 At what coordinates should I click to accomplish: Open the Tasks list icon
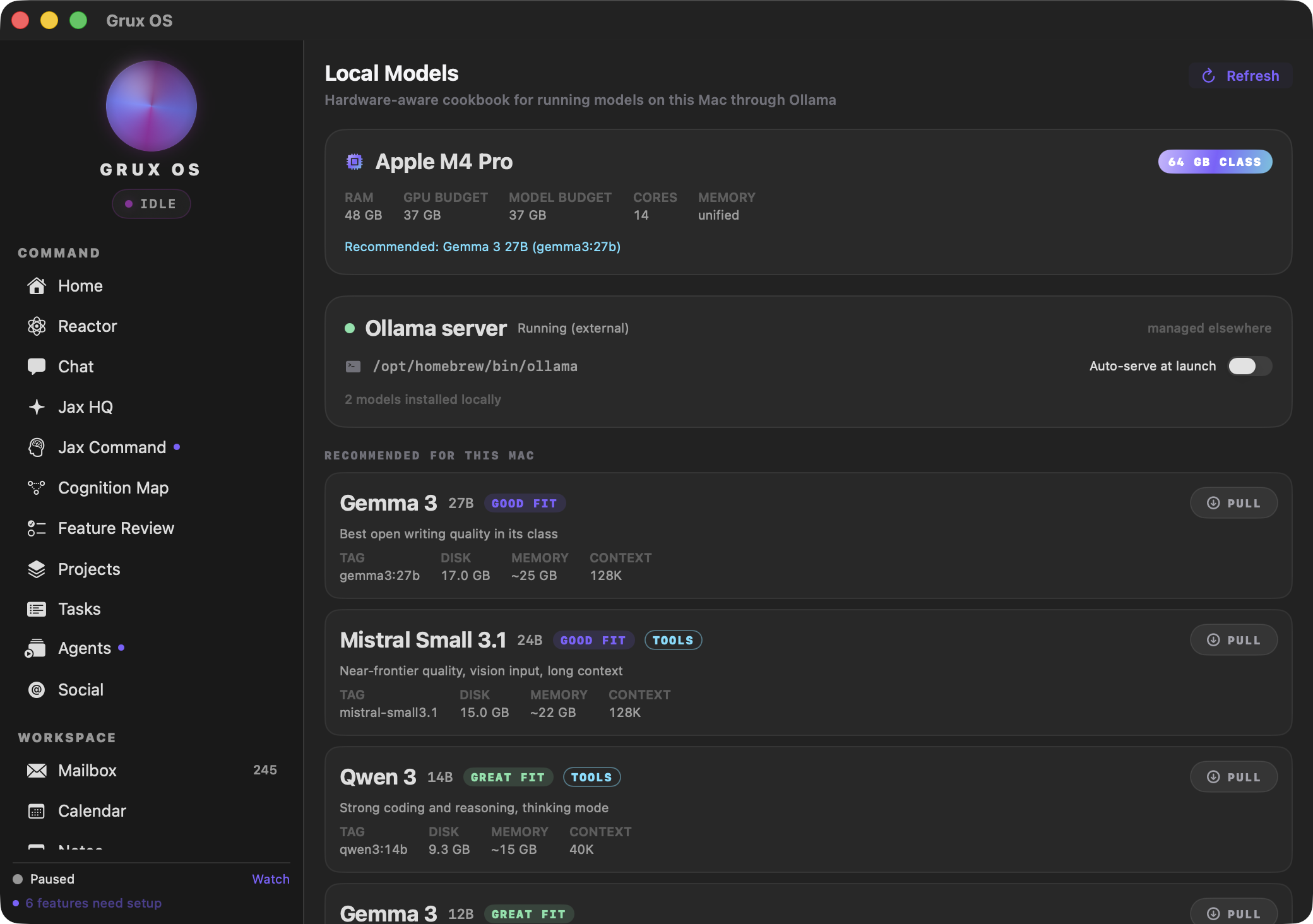click(37, 609)
